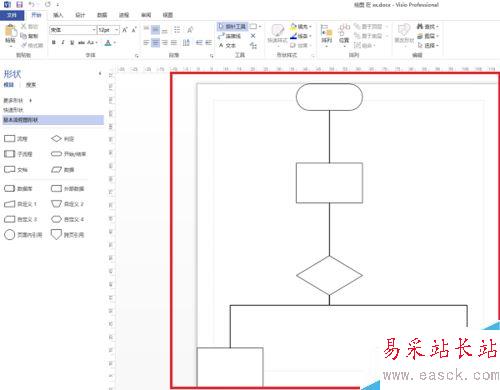Toggle Align Bottom text alignment
This screenshot has height=390, width=500.
tap(165, 30)
